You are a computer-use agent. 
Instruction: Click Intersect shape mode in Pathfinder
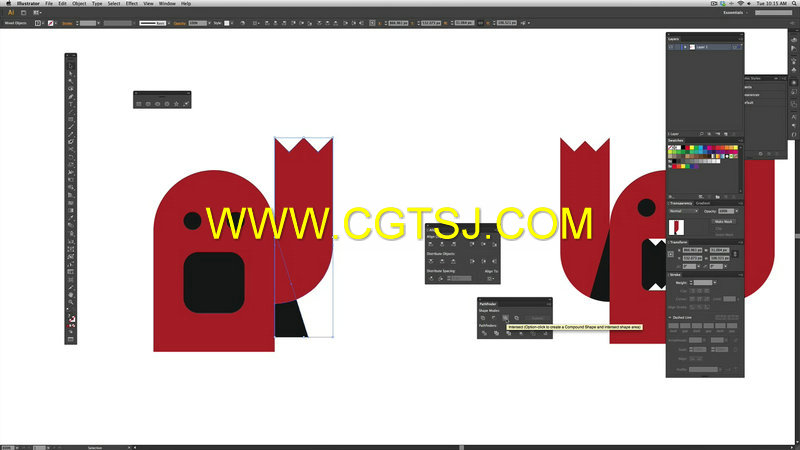coord(505,318)
